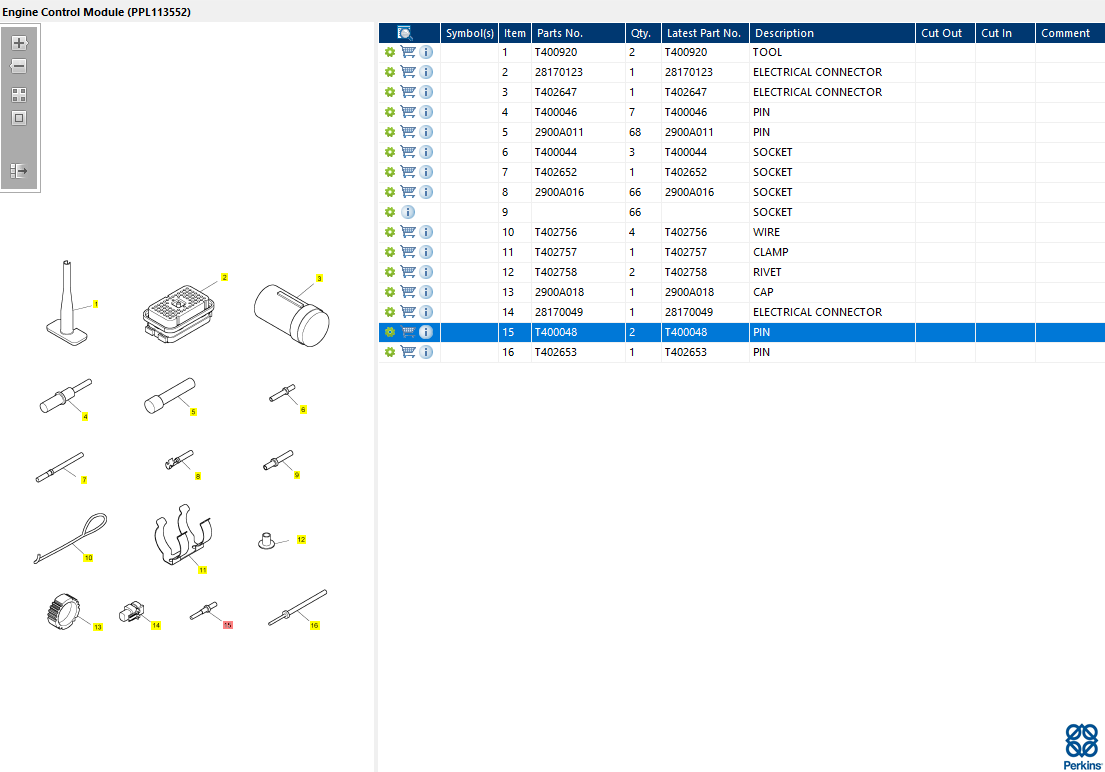Add WIRE T402756 to shopping cart
Image resolution: width=1105 pixels, height=772 pixels.
click(408, 232)
